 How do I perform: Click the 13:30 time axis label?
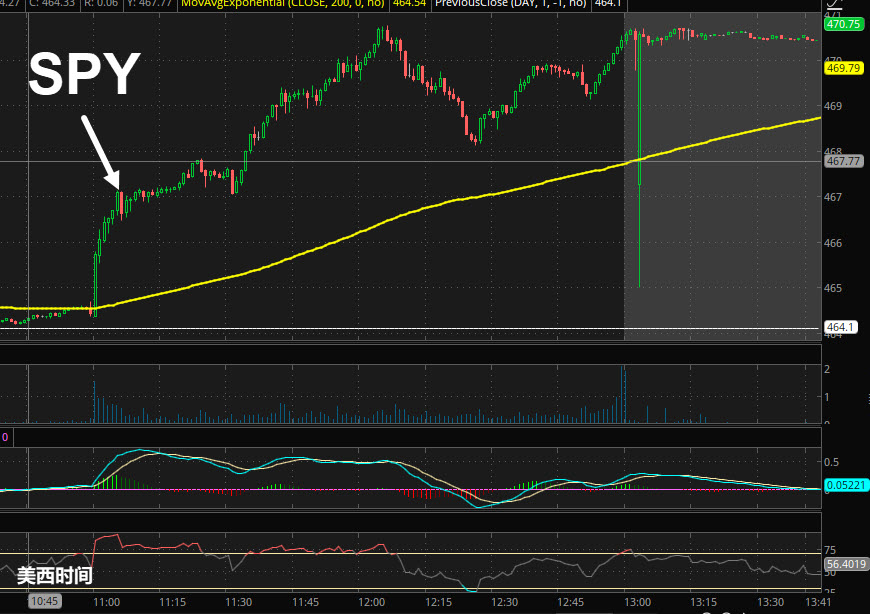(771, 602)
